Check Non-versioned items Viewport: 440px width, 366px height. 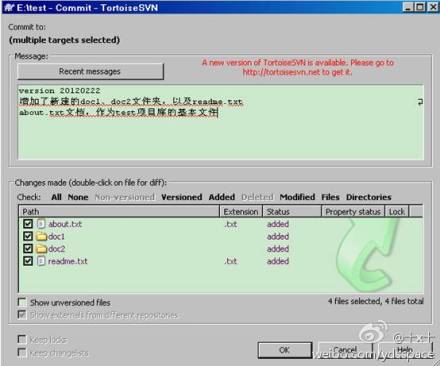point(125,197)
